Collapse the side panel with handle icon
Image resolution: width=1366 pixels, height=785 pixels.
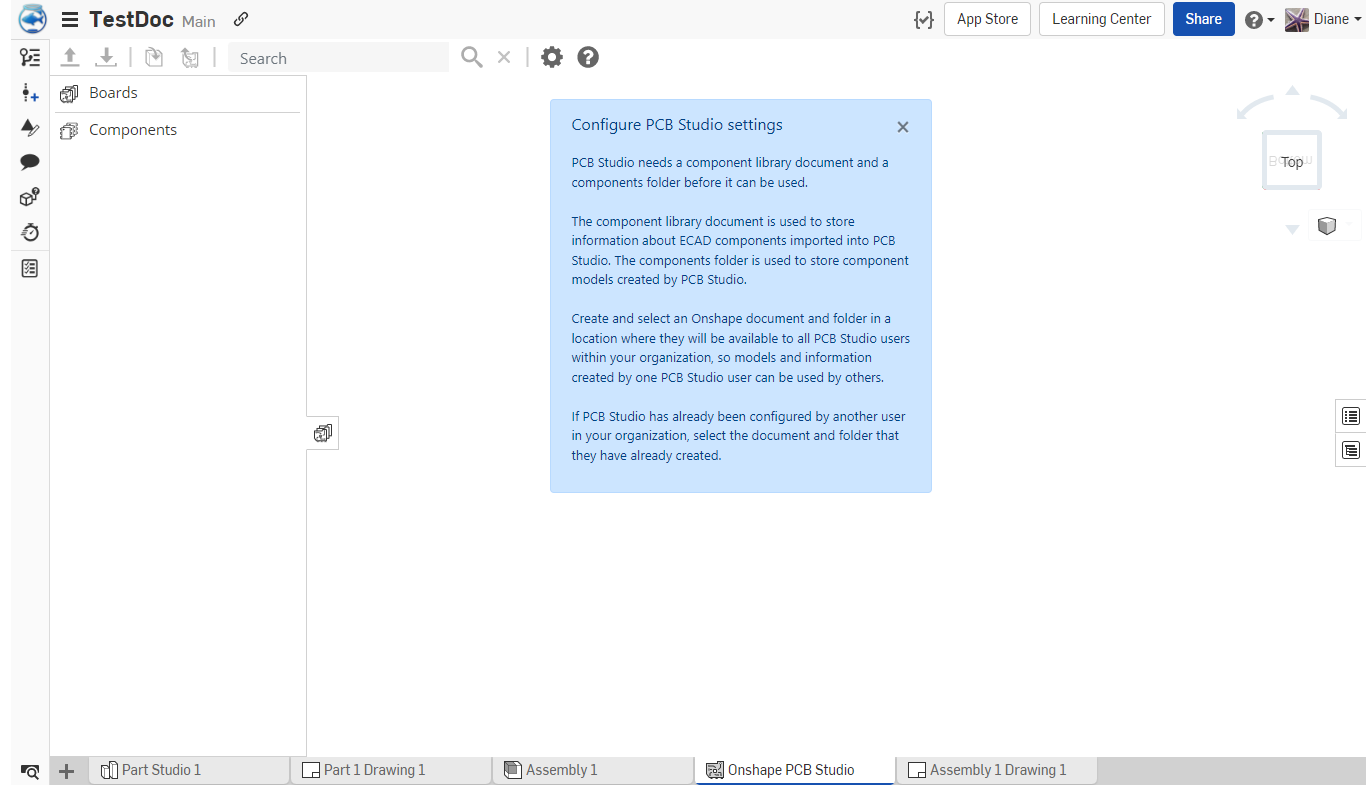point(323,433)
